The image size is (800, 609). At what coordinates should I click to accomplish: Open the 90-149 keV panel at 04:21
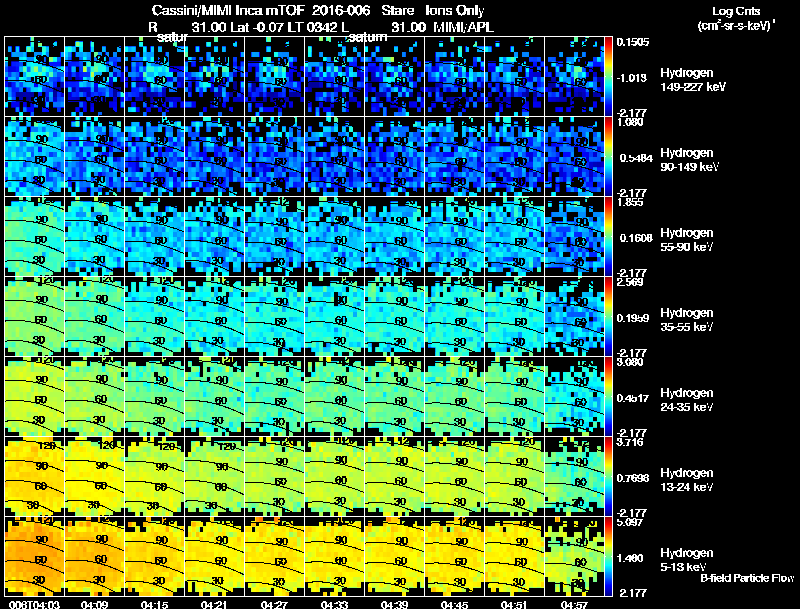pos(214,157)
